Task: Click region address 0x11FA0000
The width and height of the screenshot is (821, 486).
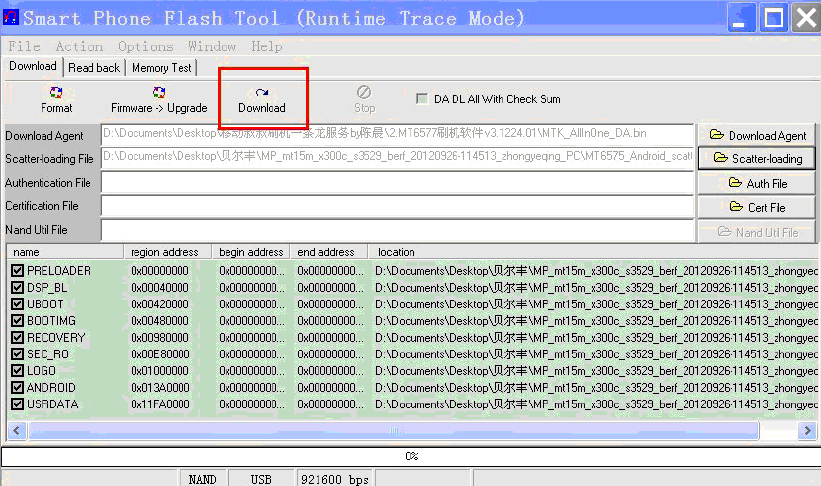Action: (x=160, y=405)
